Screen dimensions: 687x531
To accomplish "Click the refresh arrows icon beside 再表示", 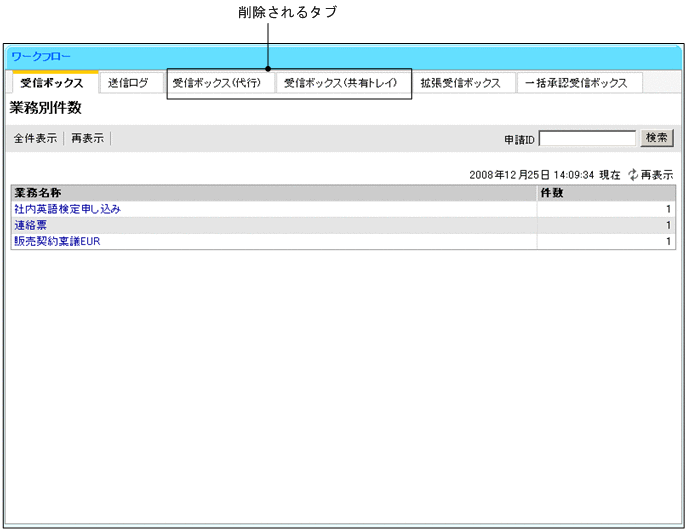I will [x=633, y=175].
